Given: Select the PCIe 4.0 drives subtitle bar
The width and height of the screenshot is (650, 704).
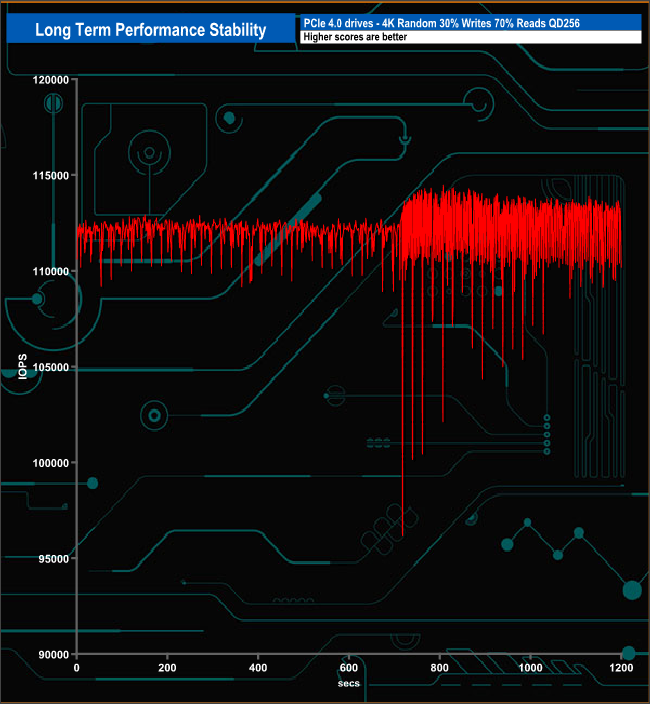Looking at the screenshot, I should click(469, 23).
